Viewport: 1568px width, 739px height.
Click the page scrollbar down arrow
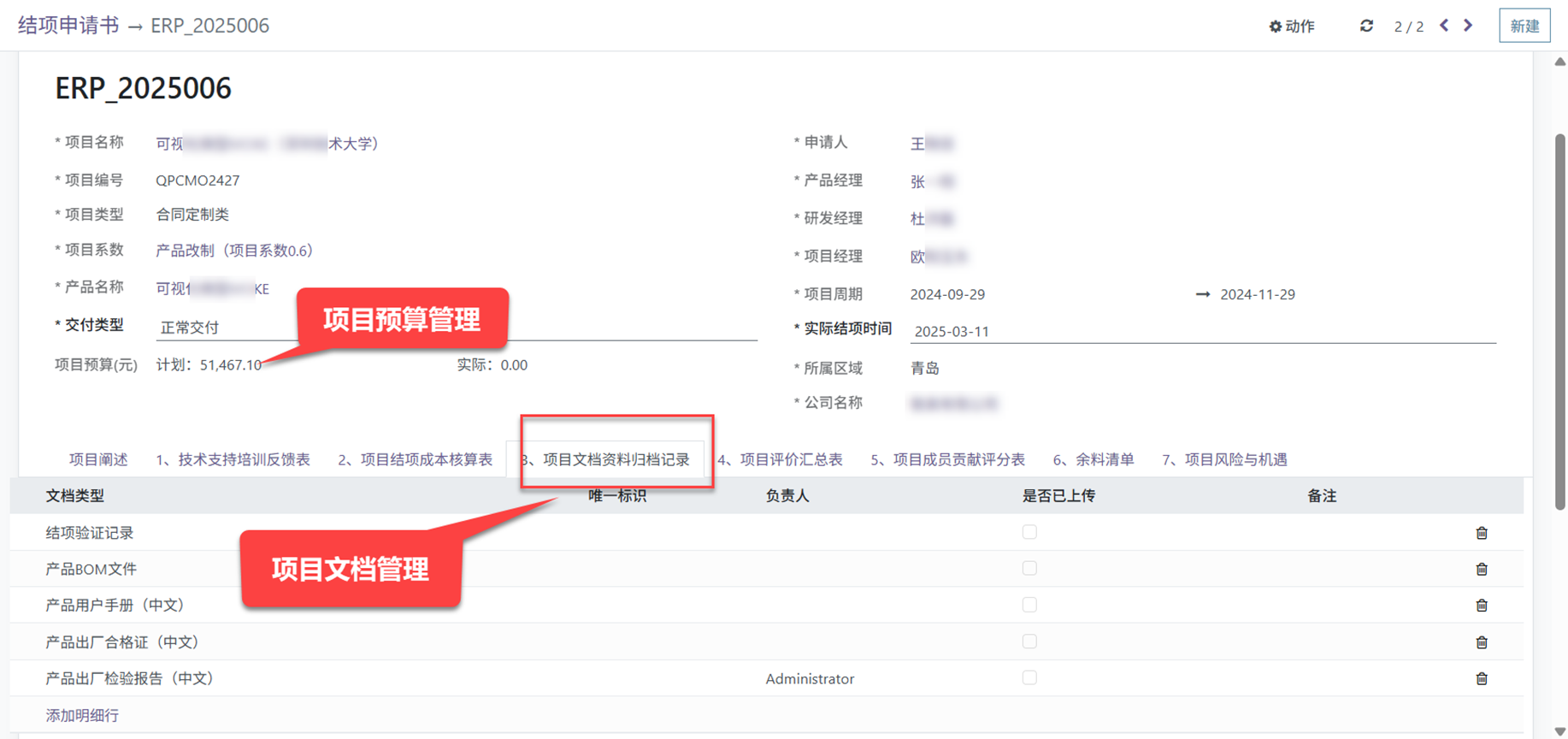[1559, 731]
